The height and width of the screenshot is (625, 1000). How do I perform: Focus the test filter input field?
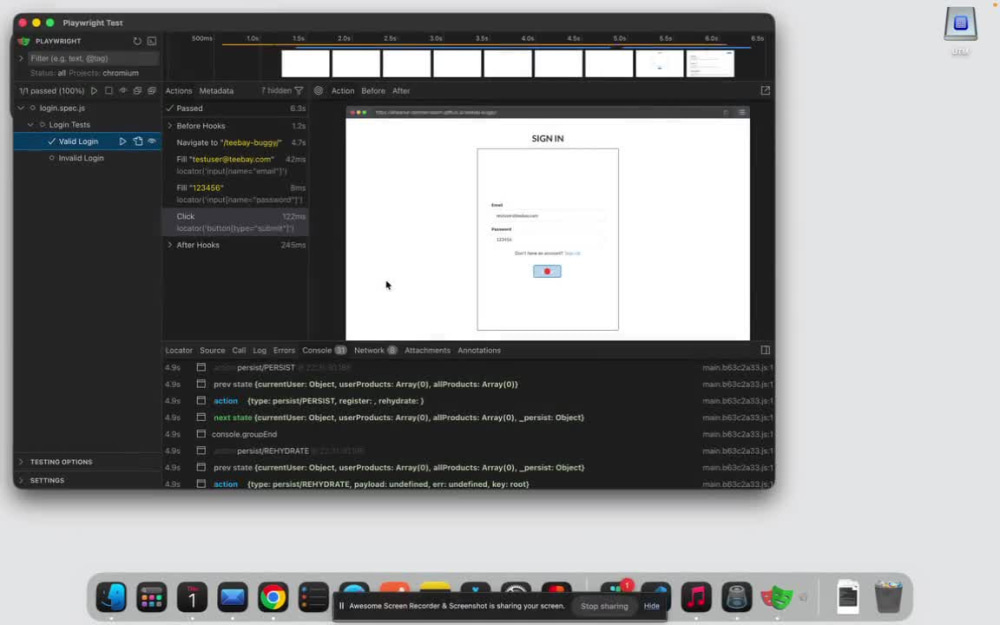point(93,58)
